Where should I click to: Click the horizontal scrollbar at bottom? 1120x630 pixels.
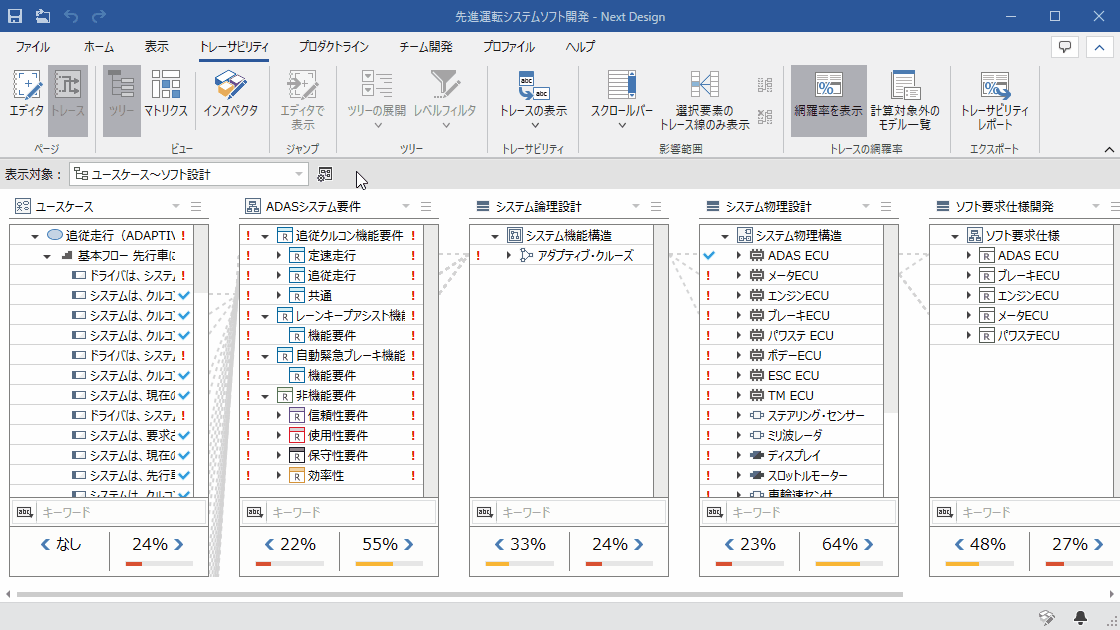point(459,594)
